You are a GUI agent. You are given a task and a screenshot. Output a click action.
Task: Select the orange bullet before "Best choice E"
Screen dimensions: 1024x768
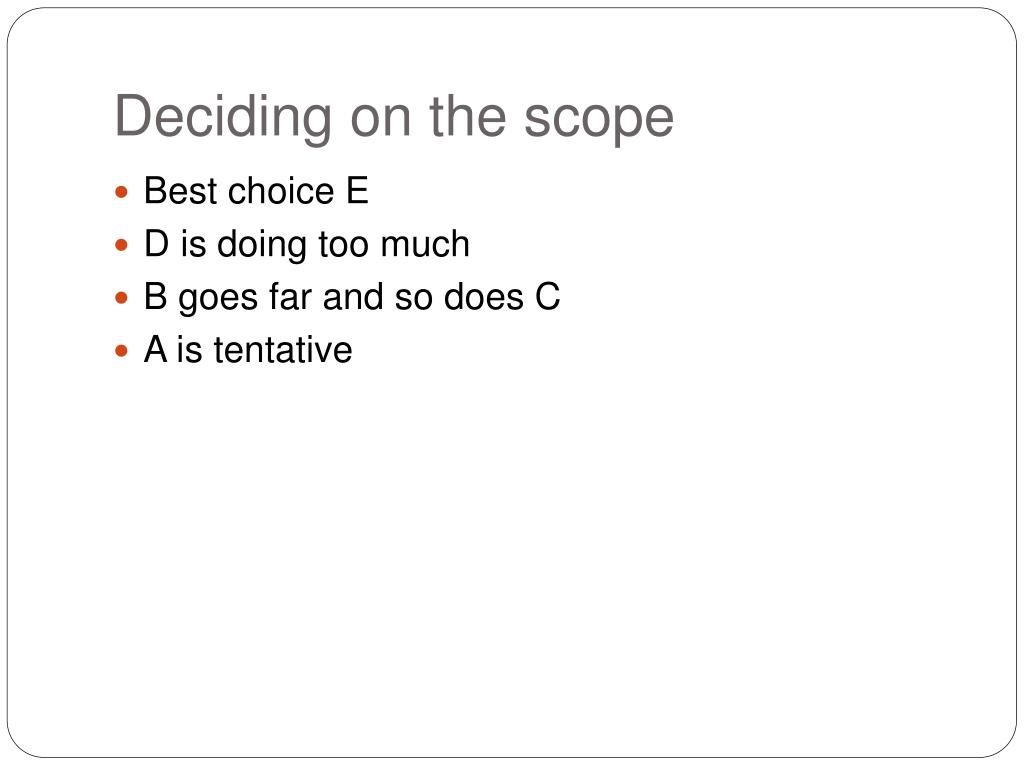(121, 192)
